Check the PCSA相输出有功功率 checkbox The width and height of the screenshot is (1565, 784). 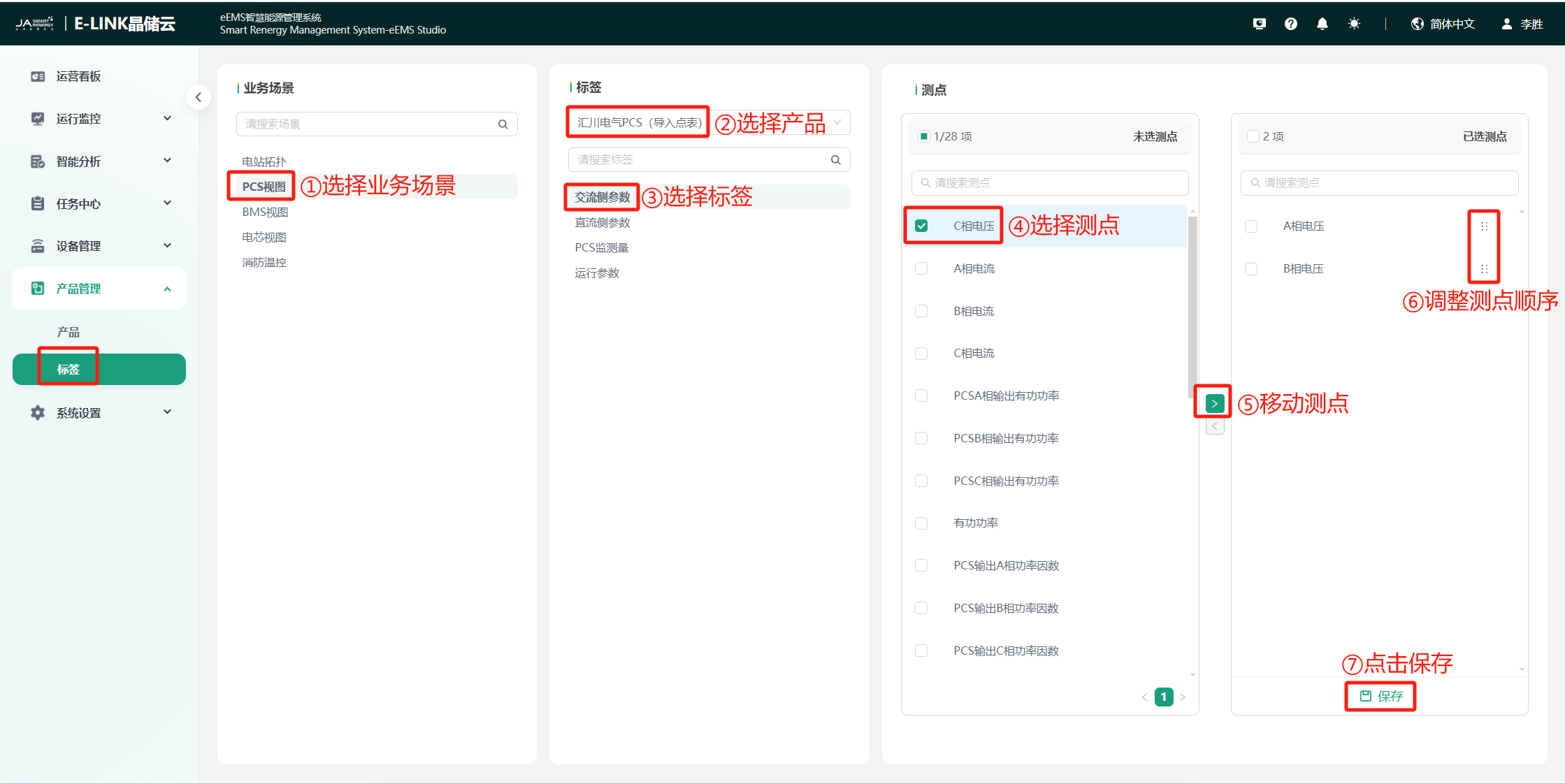click(921, 395)
